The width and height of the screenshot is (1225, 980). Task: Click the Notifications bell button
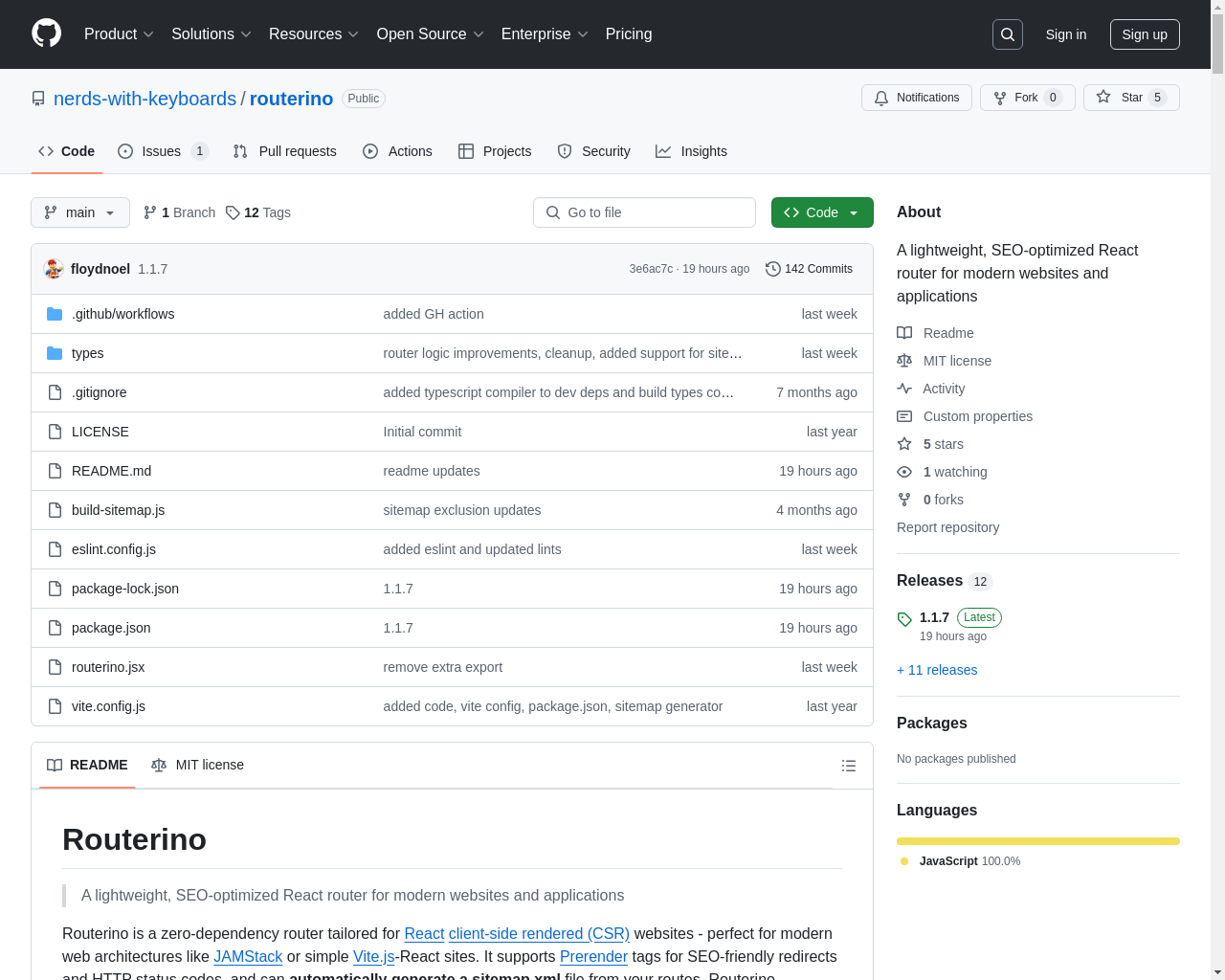(917, 98)
